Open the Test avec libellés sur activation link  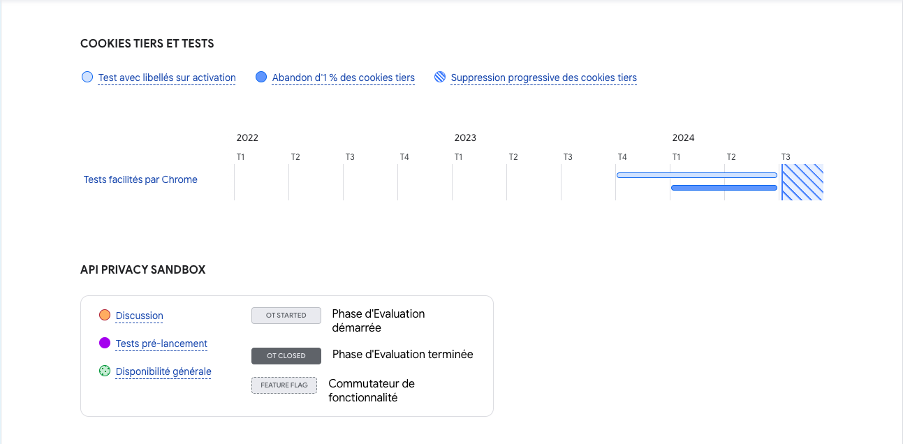[167, 78]
